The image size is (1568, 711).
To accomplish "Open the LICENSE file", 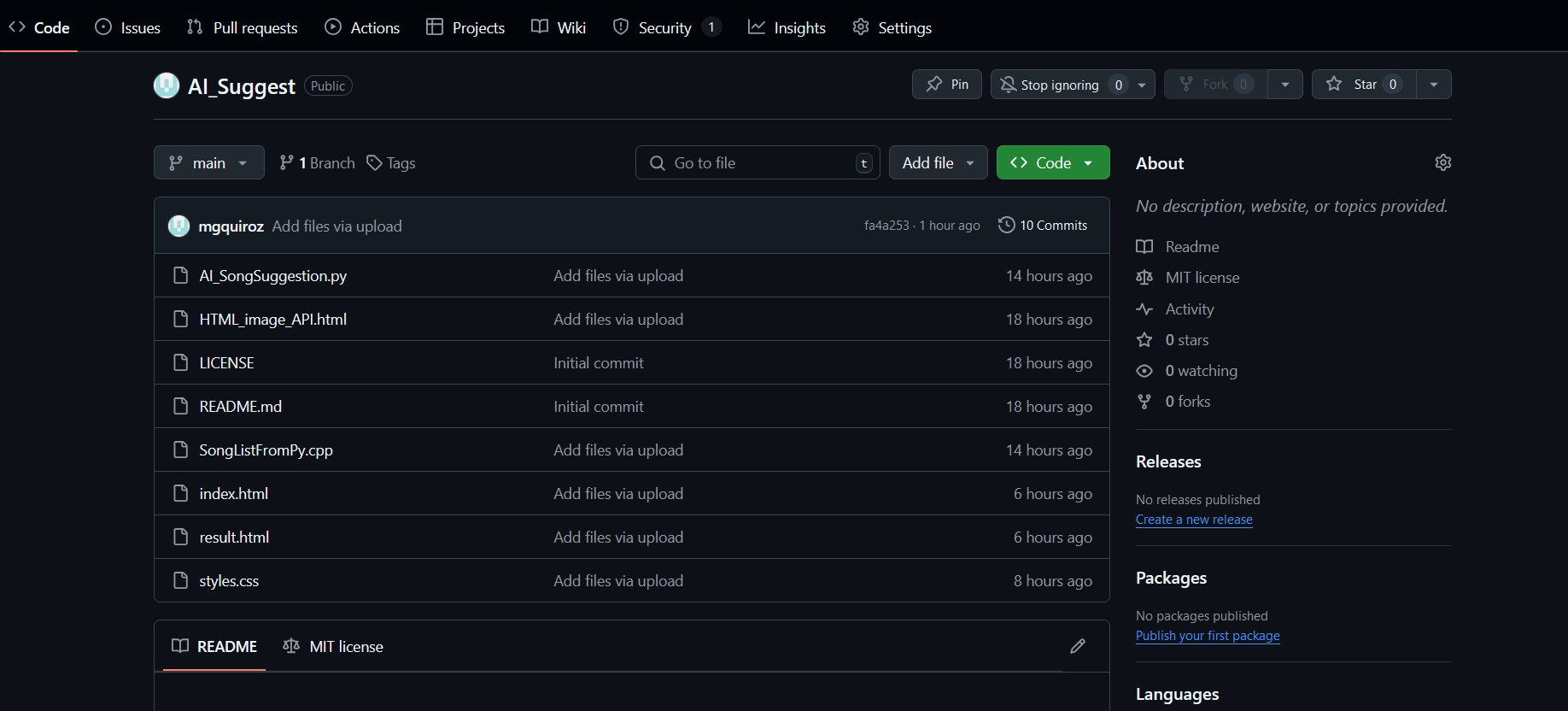I will click(x=226, y=363).
